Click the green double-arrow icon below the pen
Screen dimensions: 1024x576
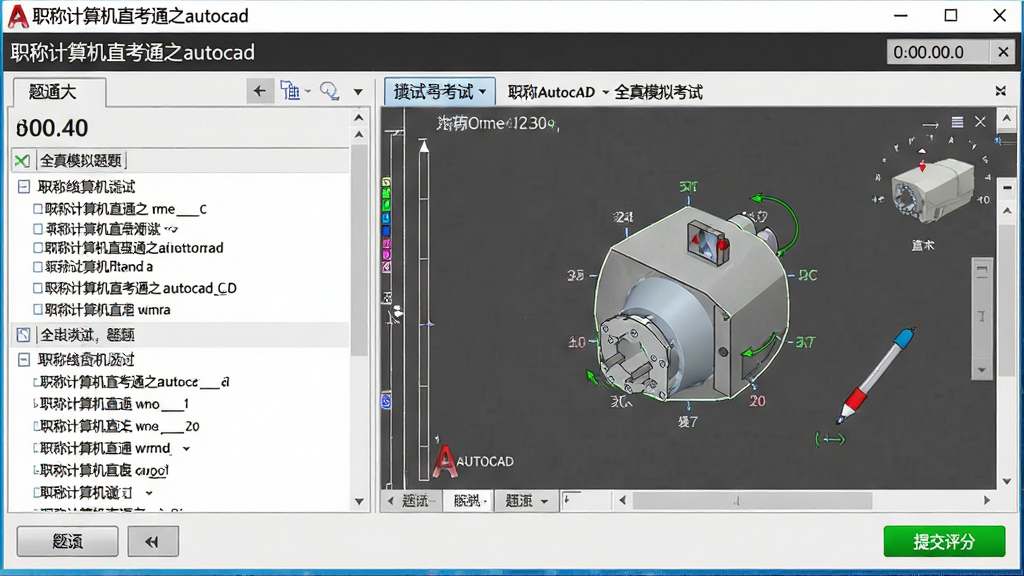pyautogui.click(x=830, y=439)
